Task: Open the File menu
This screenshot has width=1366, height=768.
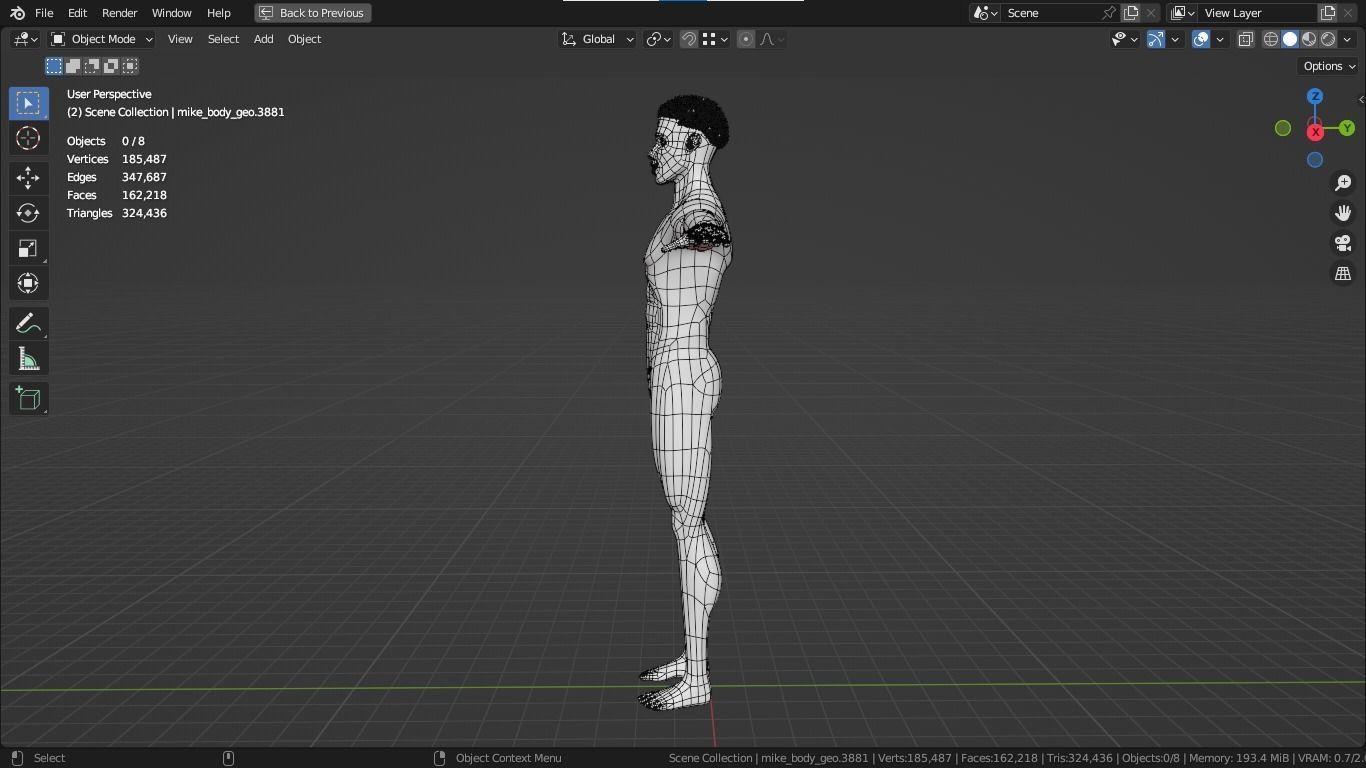Action: click(x=44, y=13)
